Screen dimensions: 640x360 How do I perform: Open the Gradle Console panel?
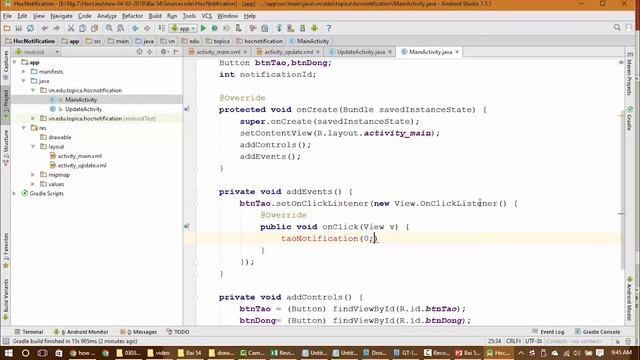[598, 332]
